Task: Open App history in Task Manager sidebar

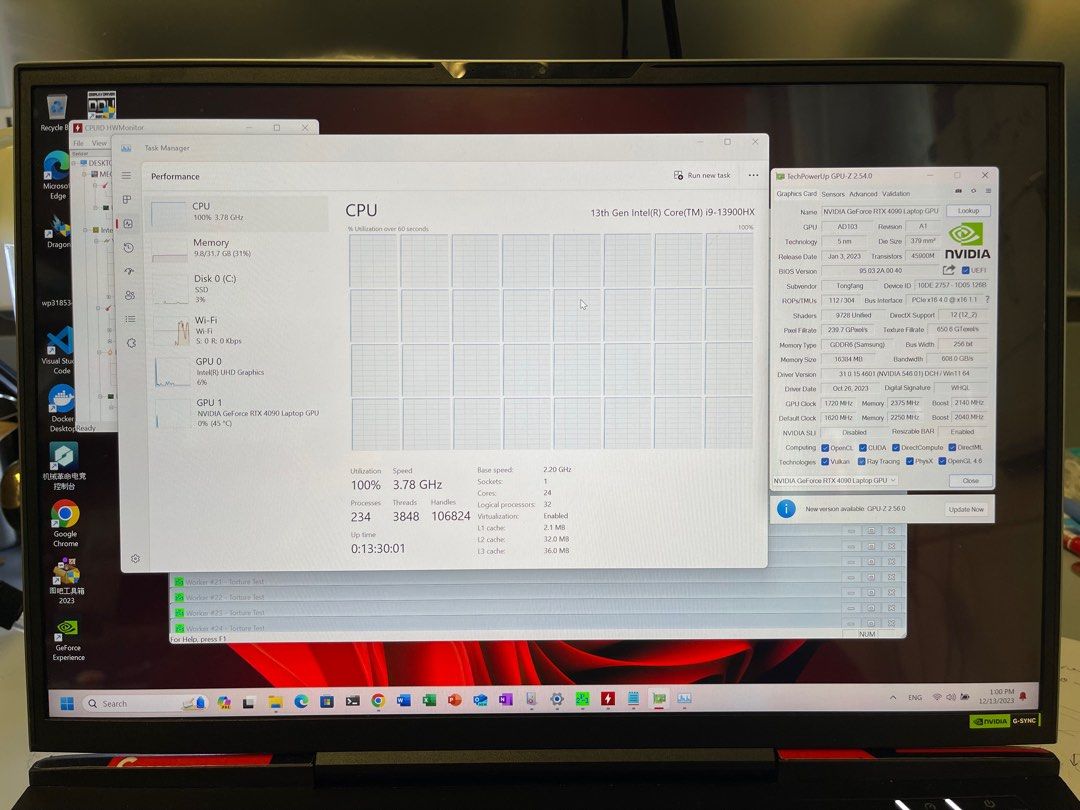Action: 128,246
